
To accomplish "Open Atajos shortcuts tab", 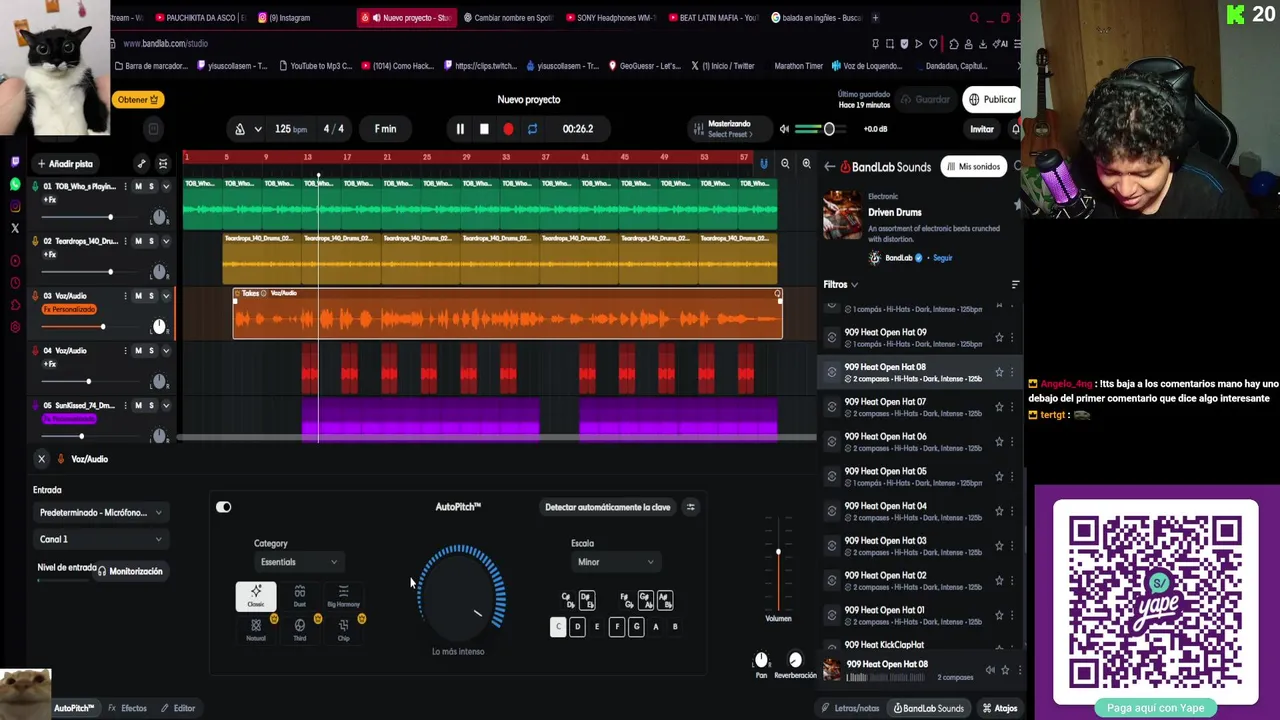I will pyautogui.click(x=1000, y=708).
